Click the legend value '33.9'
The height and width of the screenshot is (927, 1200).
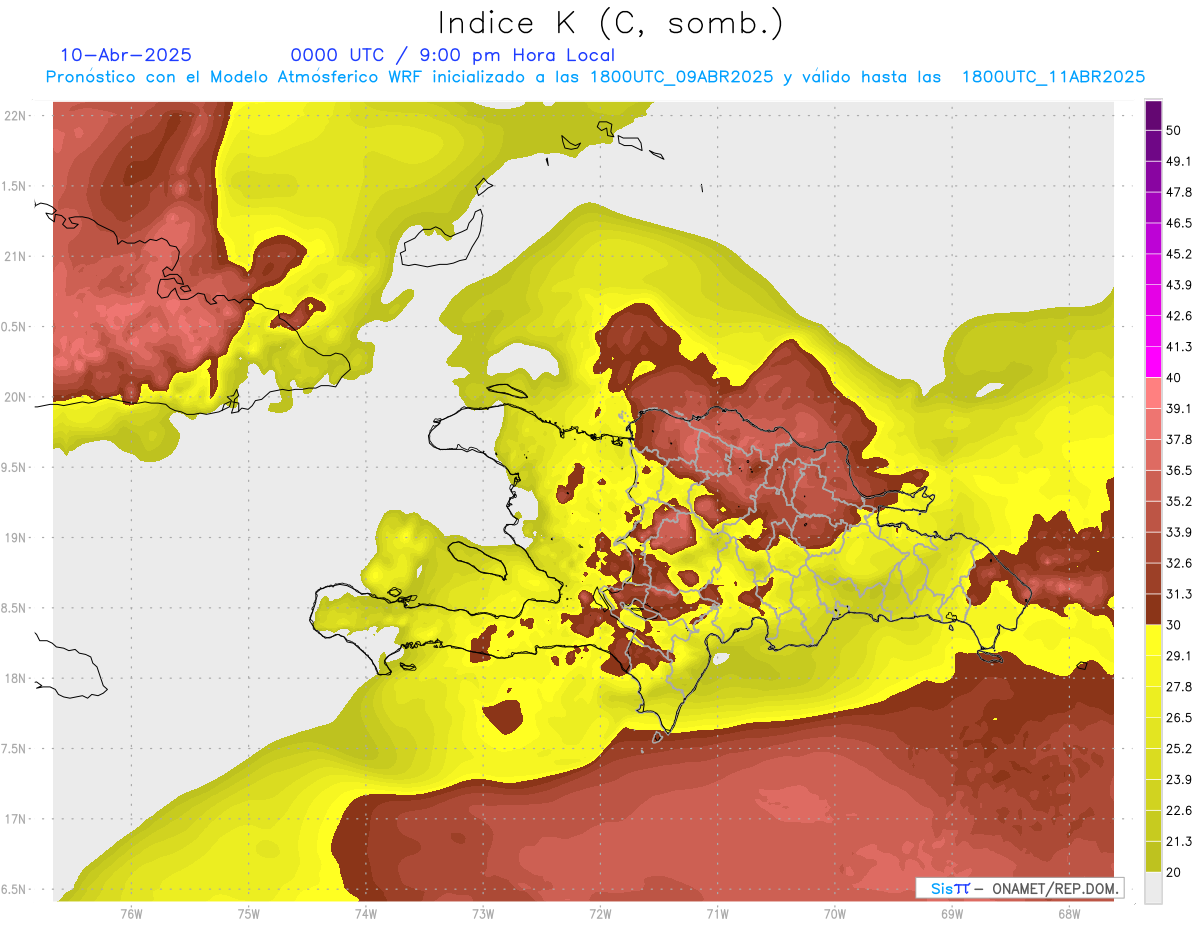click(x=1179, y=532)
